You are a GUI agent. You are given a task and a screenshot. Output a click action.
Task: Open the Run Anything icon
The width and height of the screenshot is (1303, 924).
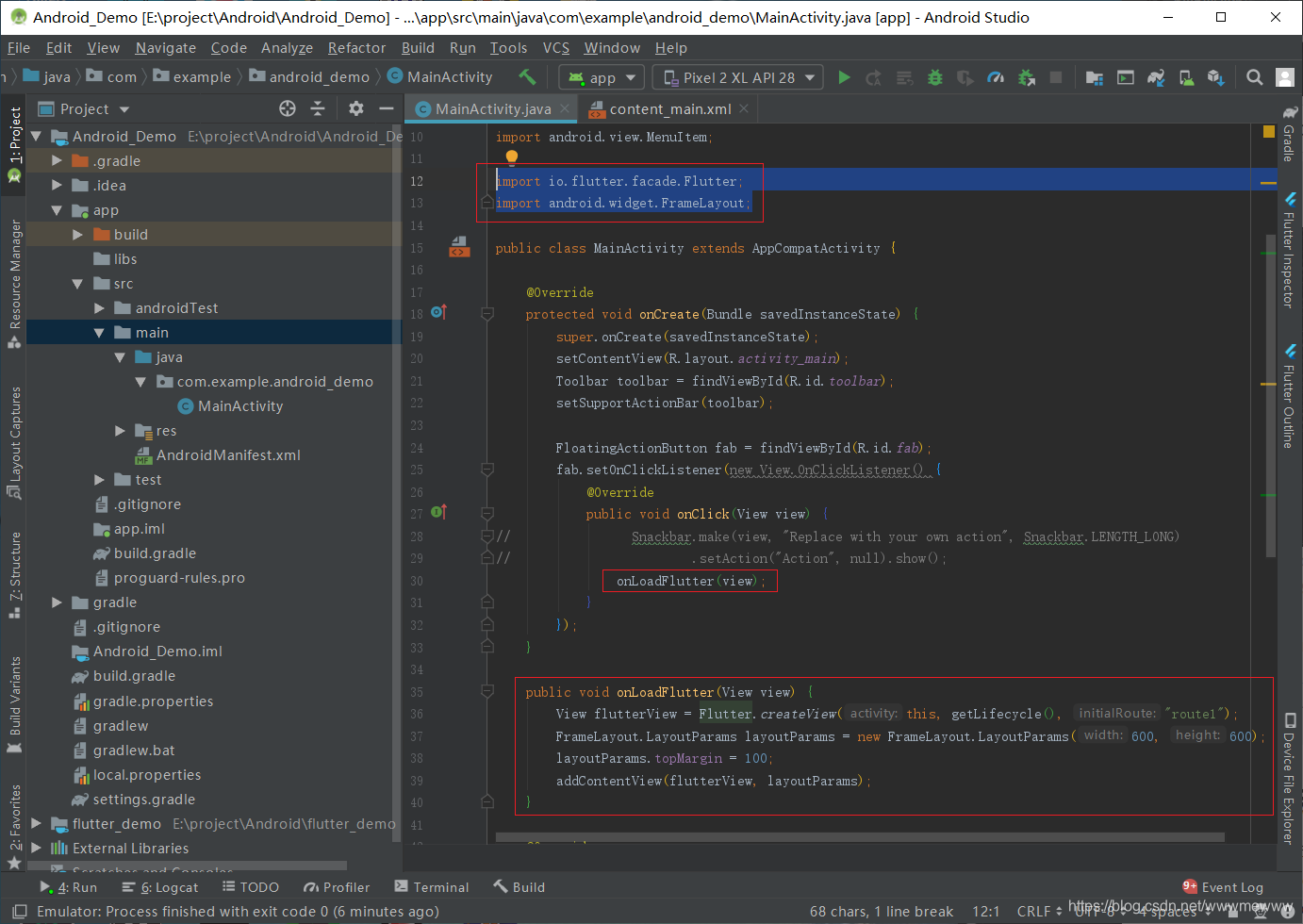1126,77
